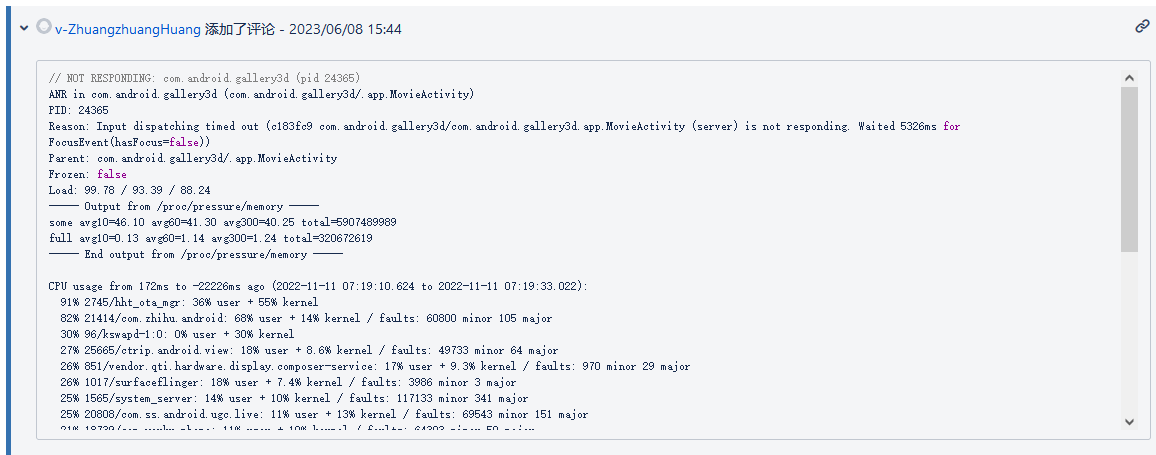The width and height of the screenshot is (1156, 455).
Task: Click the NOT RESPONDING comment line
Action: (x=204, y=77)
